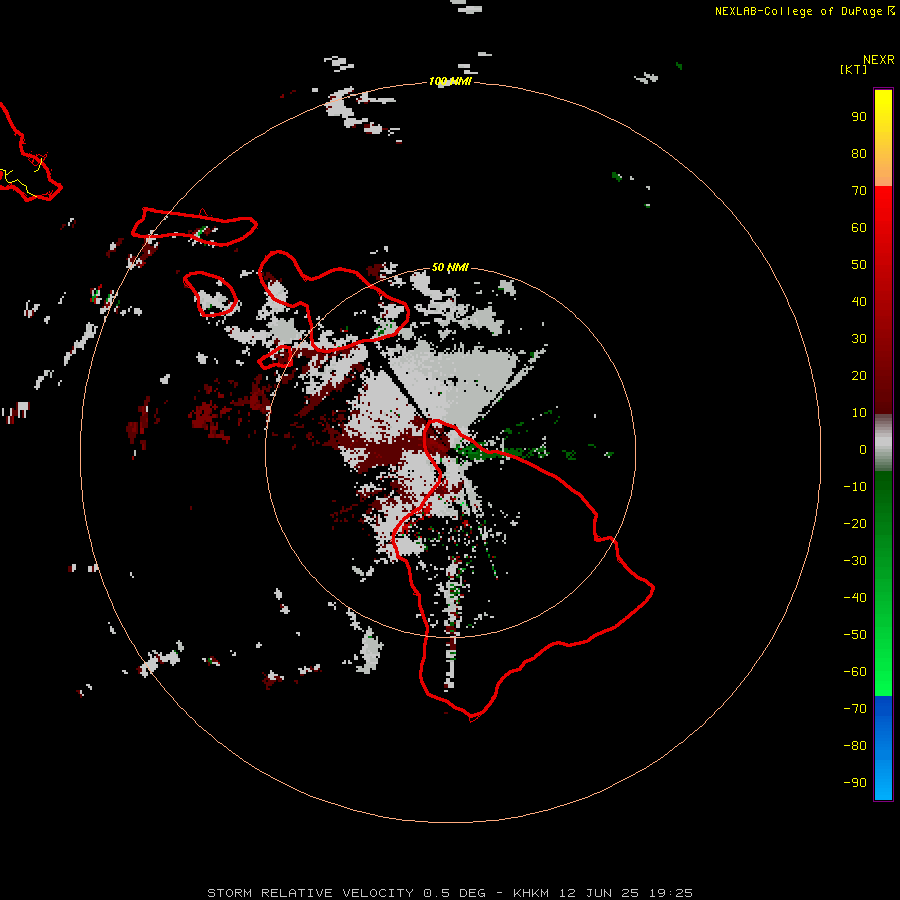Screen dimensions: 900x900
Task: Click the -90 value on the velocity scale
Action: pyautogui.click(x=855, y=783)
